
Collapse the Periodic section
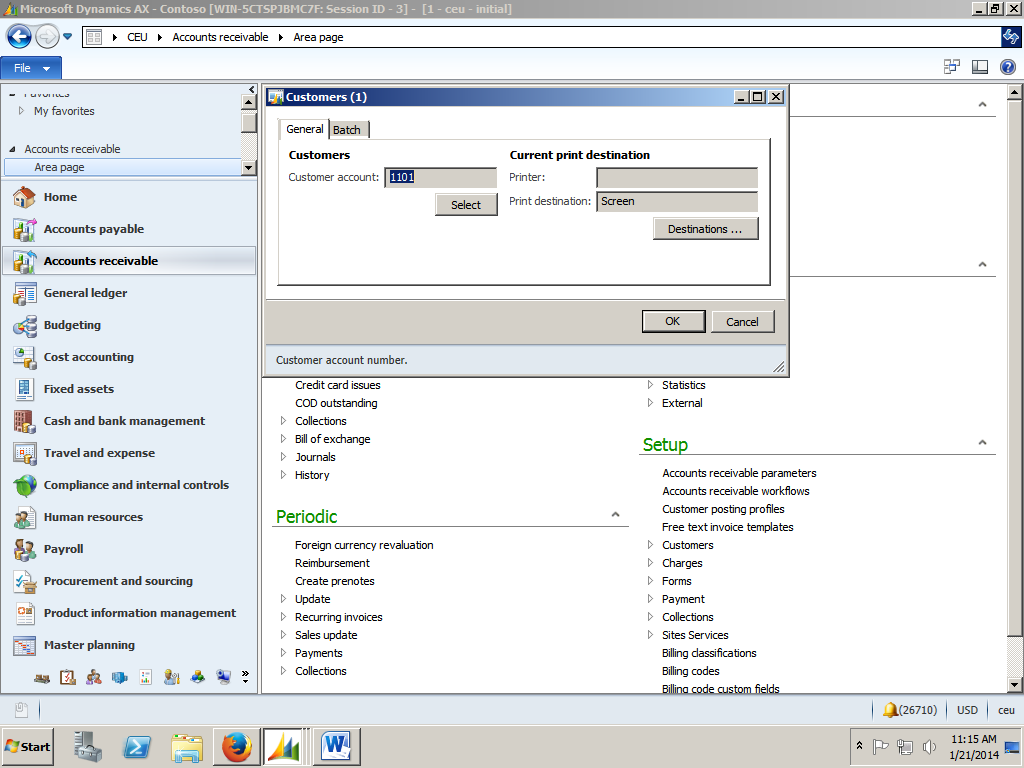pos(616,514)
